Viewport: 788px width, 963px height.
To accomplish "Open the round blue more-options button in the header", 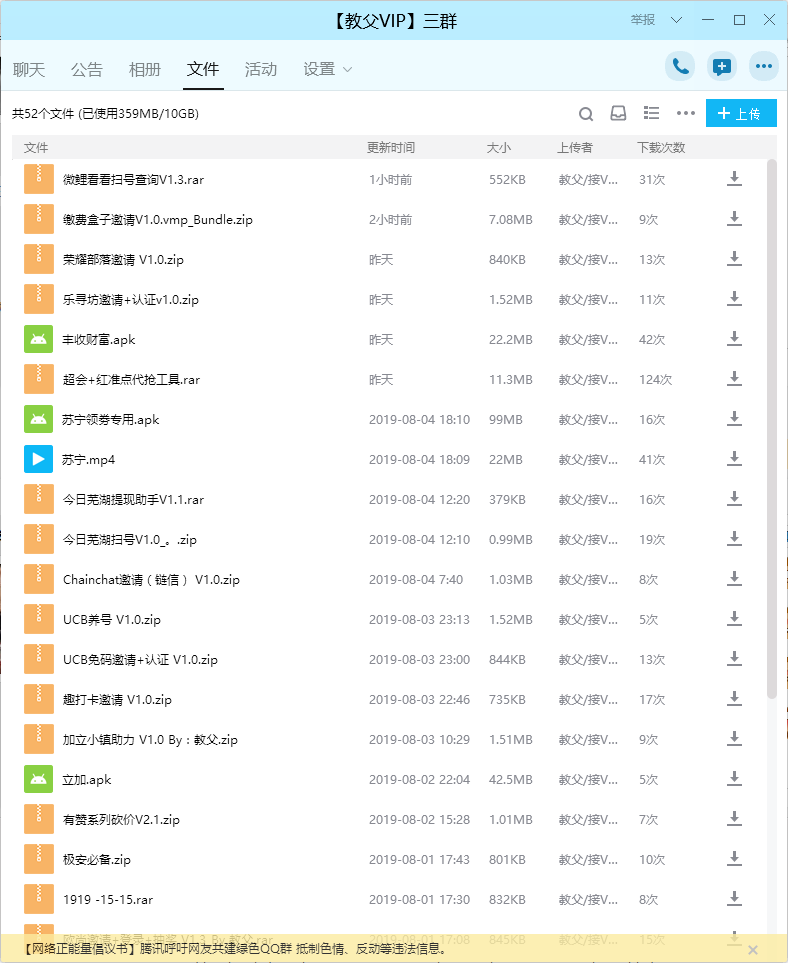I will [763, 66].
